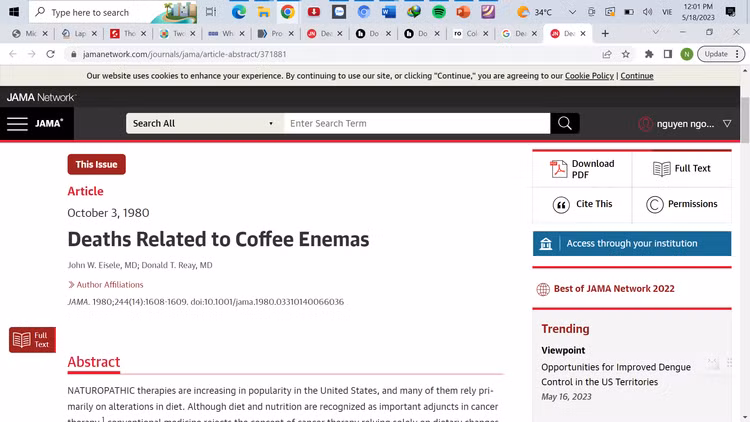Open the Cookie Policy link
Viewport: 750px width, 422px height.
click(589, 76)
